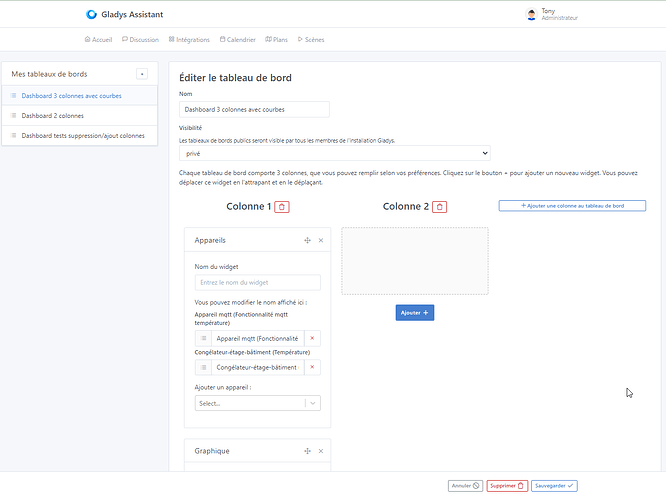Screen dimensions: 666x500
Task: Open the Scènes menu item
Action: pos(308,40)
